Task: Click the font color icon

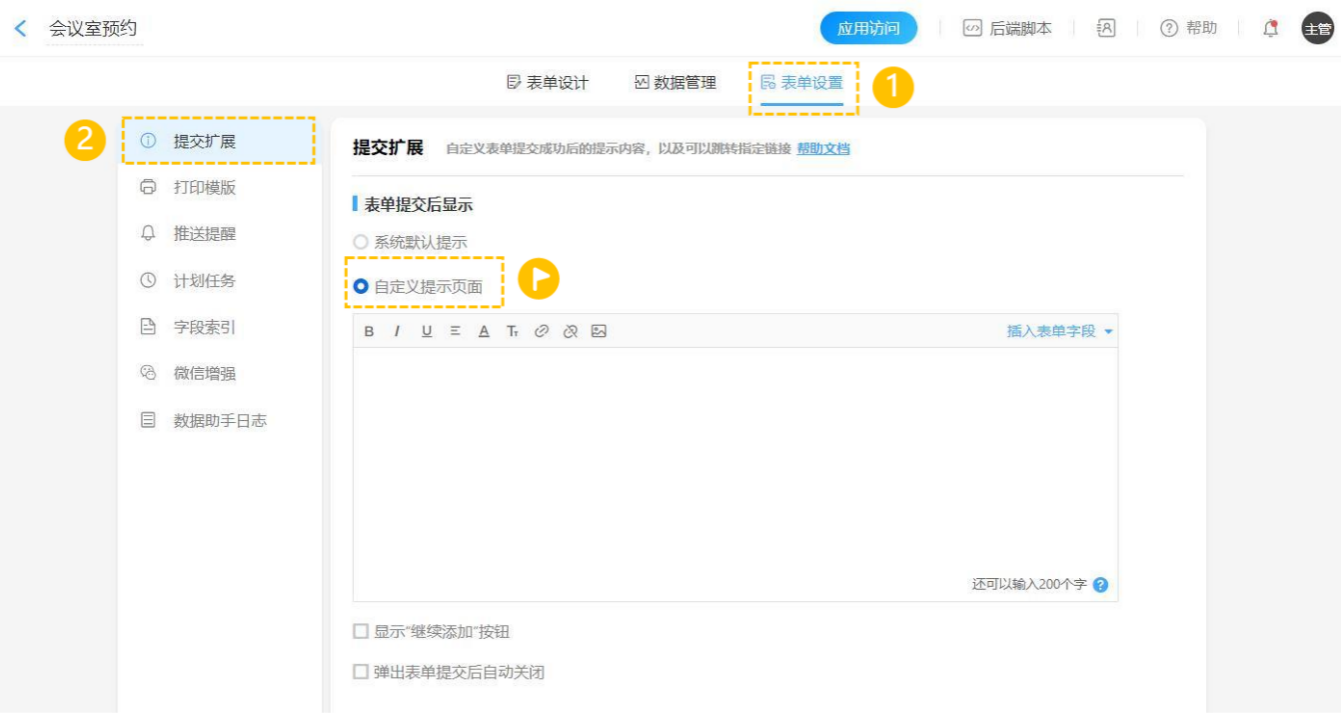Action: (x=484, y=331)
